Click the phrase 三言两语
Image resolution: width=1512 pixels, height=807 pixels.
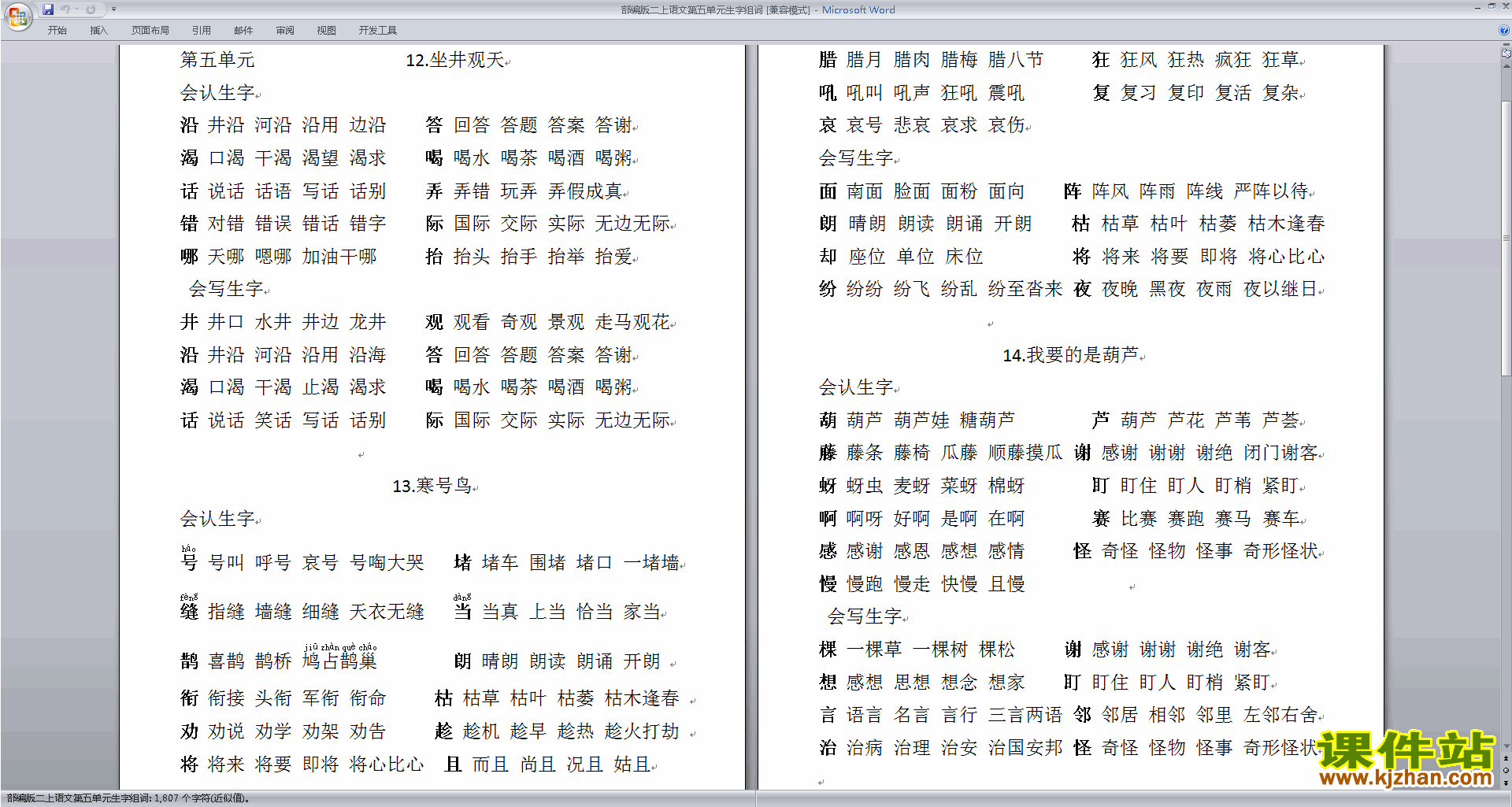(1025, 716)
